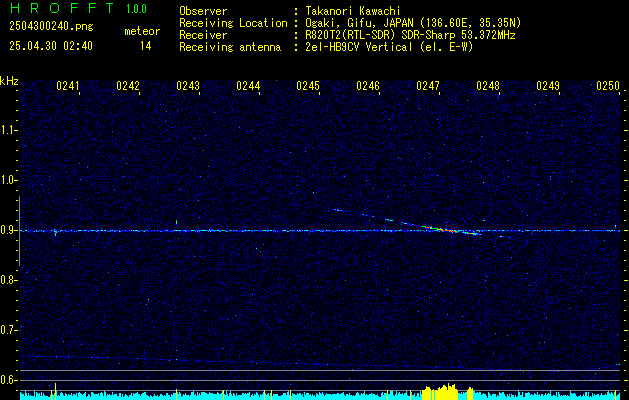
Task: Click the 1.1 kHz axis label
Action: tap(8, 130)
